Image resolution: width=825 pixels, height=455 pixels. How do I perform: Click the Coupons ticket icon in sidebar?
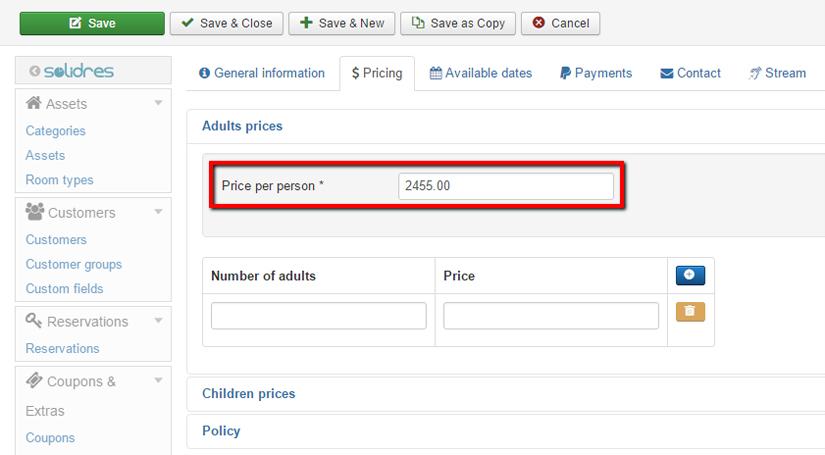click(34, 380)
